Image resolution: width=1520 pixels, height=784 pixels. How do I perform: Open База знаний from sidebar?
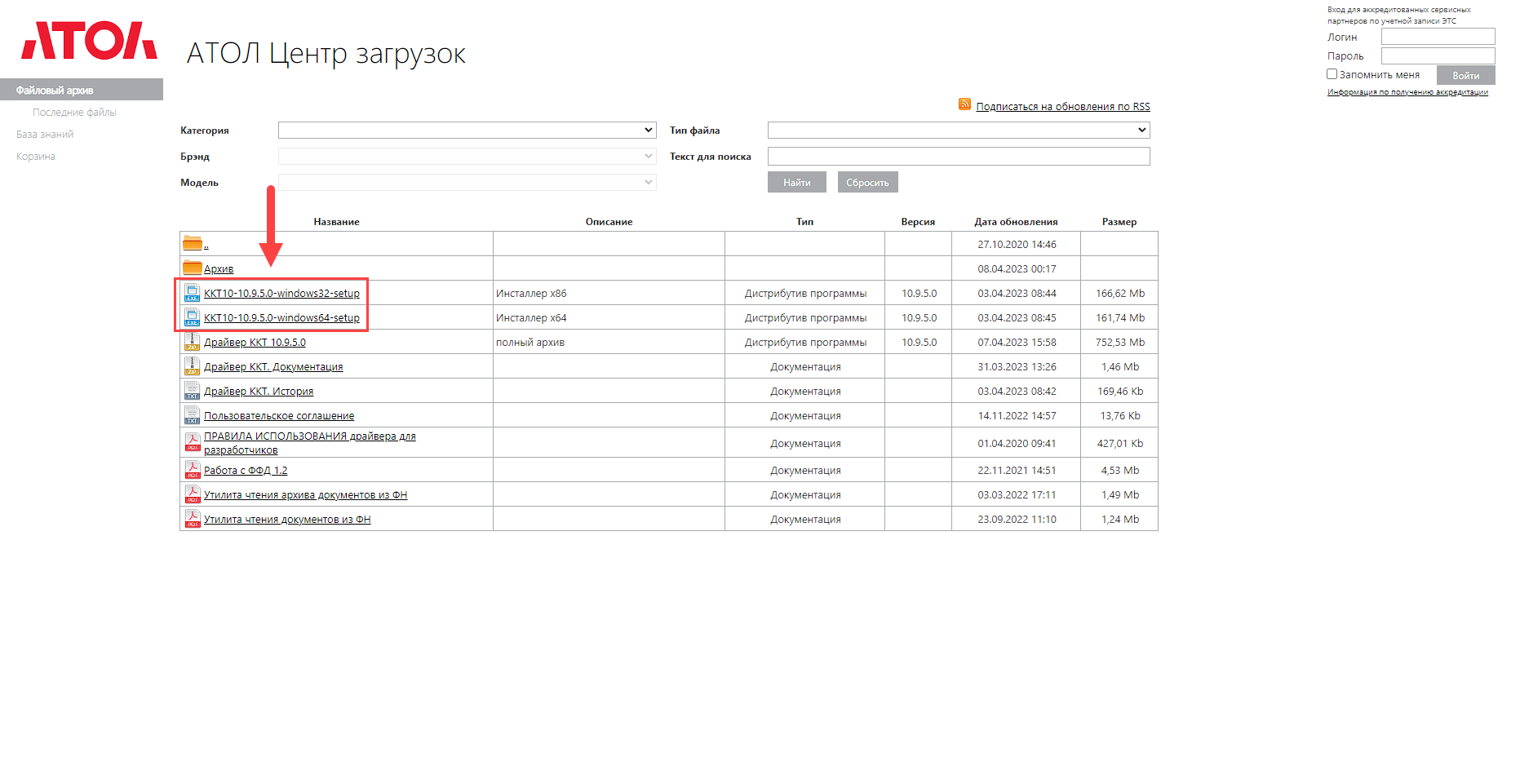(x=45, y=135)
